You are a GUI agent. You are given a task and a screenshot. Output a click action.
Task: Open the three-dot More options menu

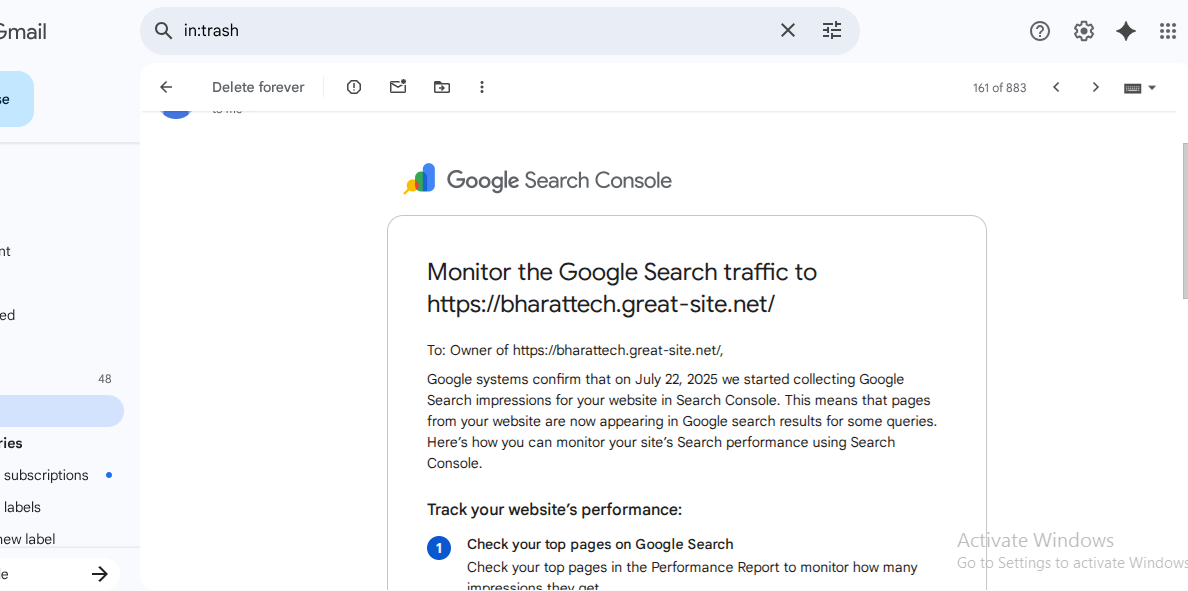[x=482, y=87]
